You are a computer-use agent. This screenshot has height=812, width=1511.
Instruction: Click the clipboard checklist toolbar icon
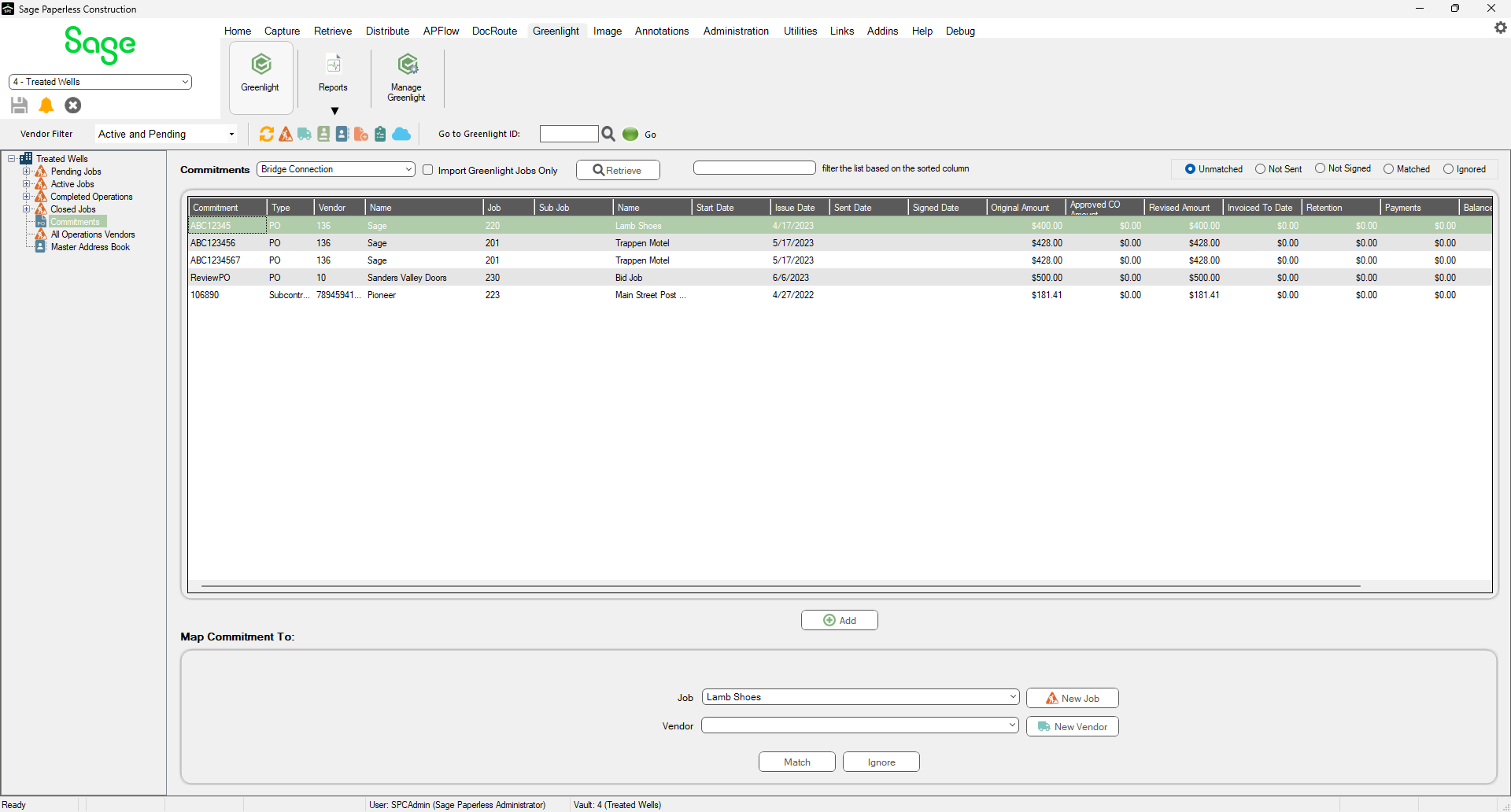tap(380, 134)
